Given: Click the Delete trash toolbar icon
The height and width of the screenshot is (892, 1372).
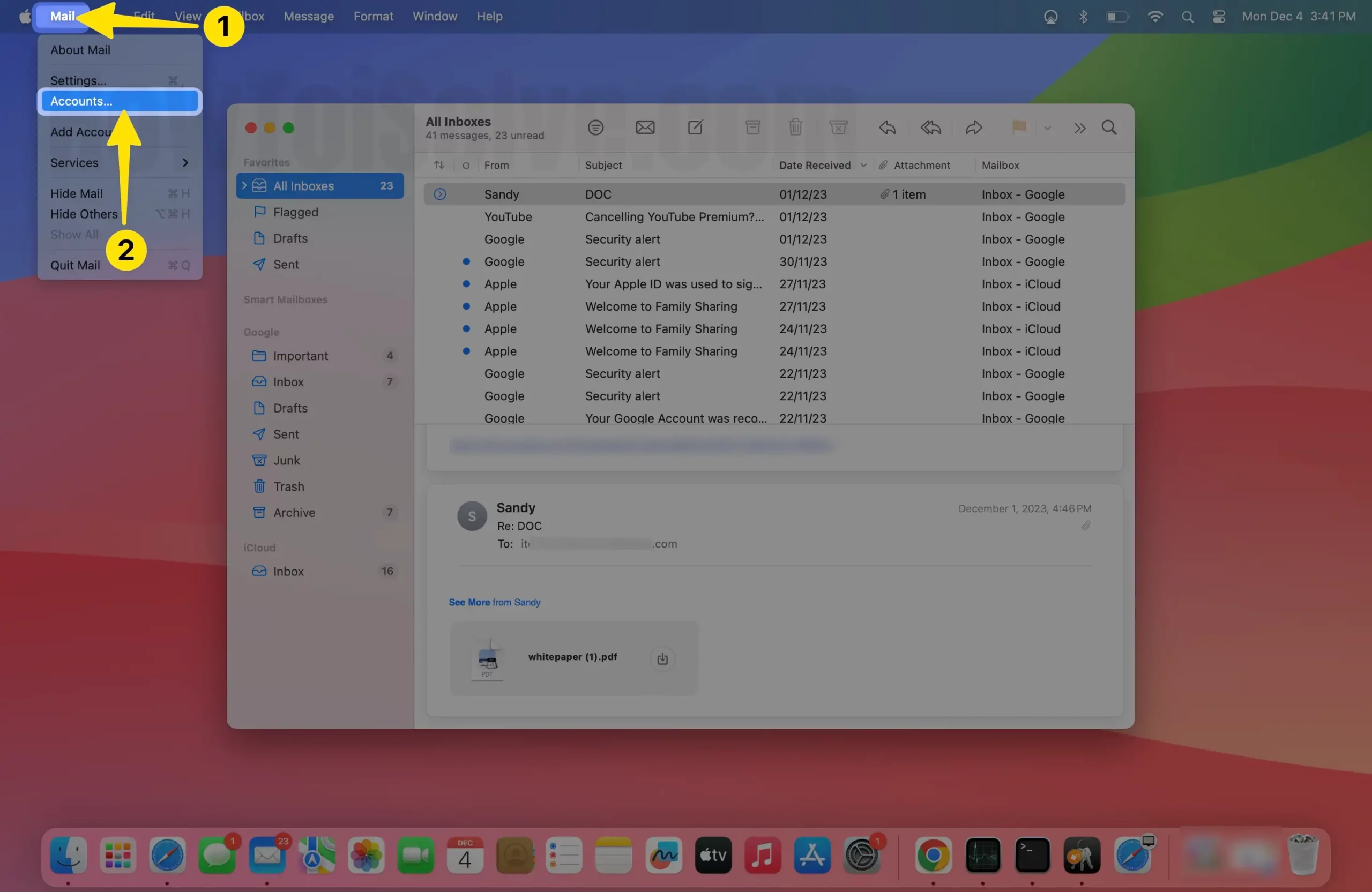Looking at the screenshot, I should (795, 128).
